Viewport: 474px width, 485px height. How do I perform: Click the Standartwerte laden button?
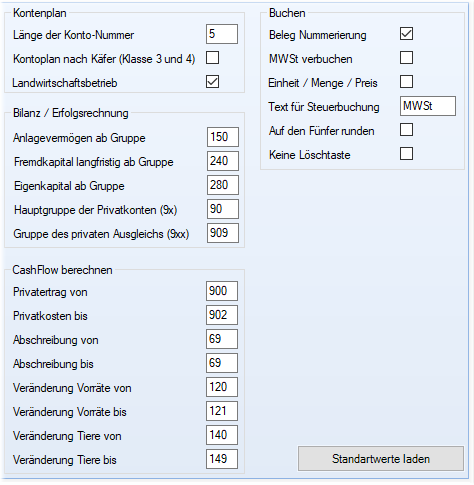[381, 459]
